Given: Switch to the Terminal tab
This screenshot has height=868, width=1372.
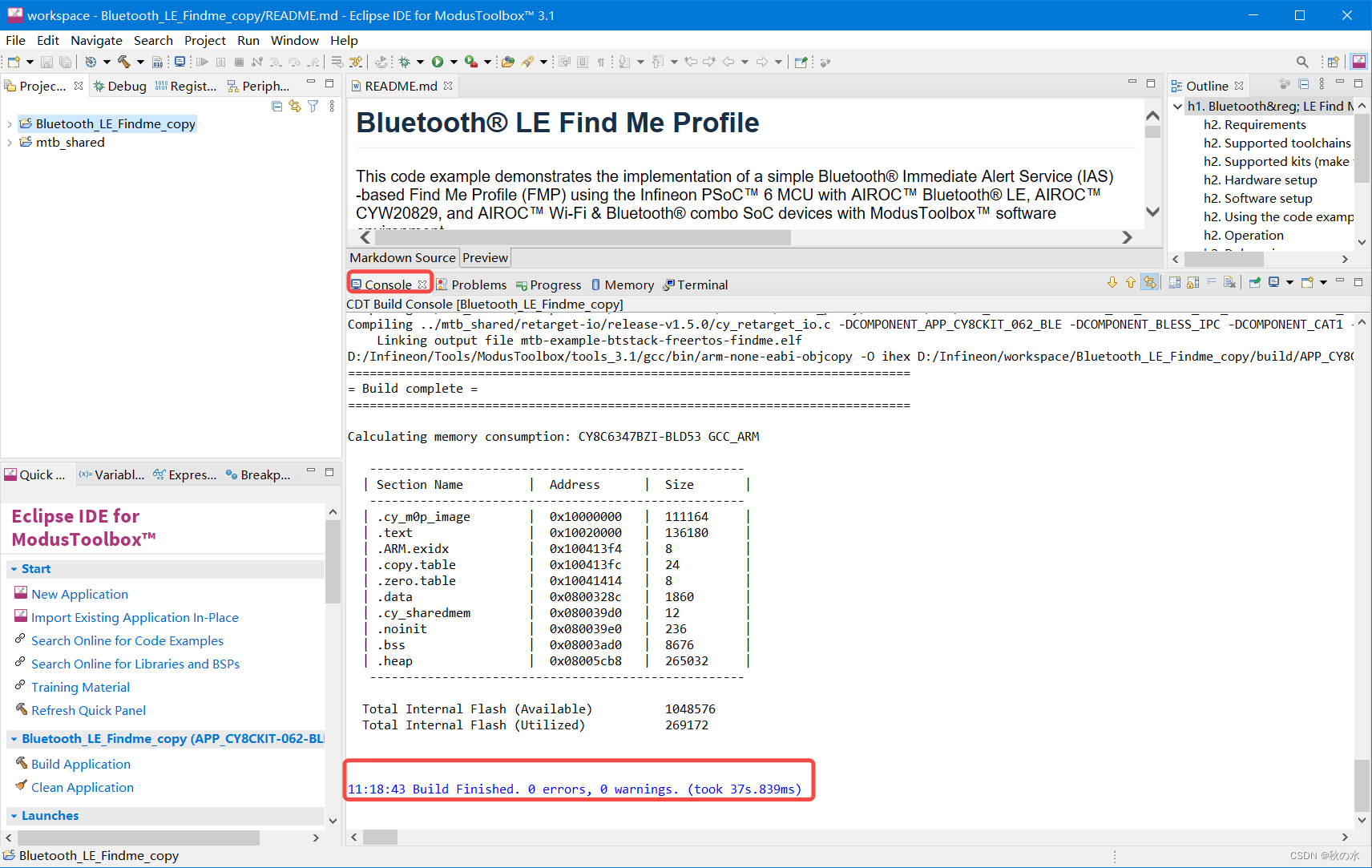Looking at the screenshot, I should point(695,285).
